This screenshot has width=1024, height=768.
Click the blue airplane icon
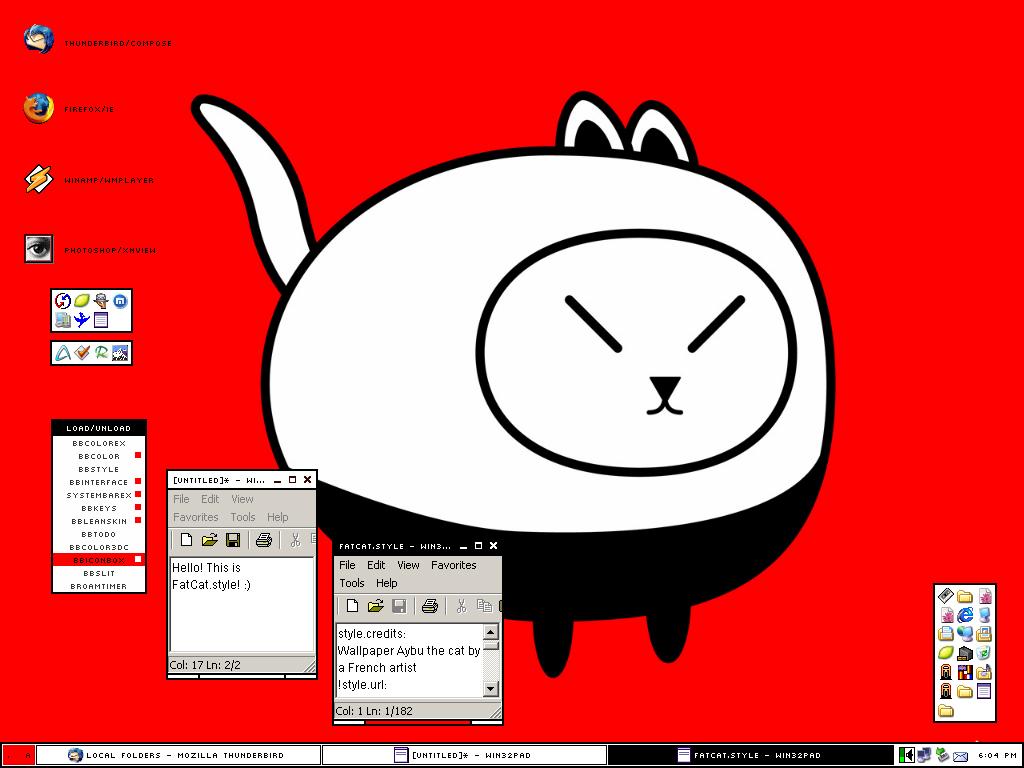[82, 319]
